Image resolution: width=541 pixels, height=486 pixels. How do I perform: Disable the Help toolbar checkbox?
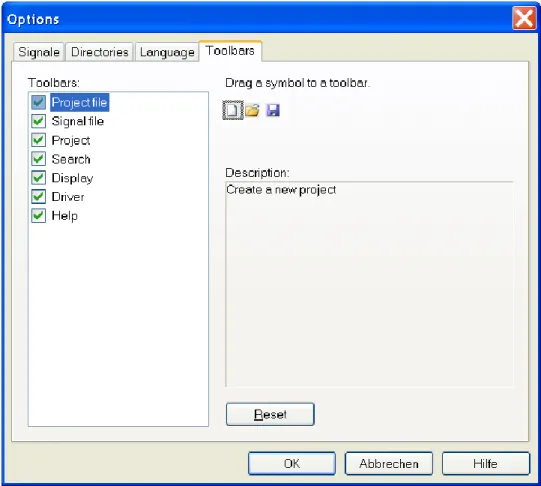[x=38, y=216]
